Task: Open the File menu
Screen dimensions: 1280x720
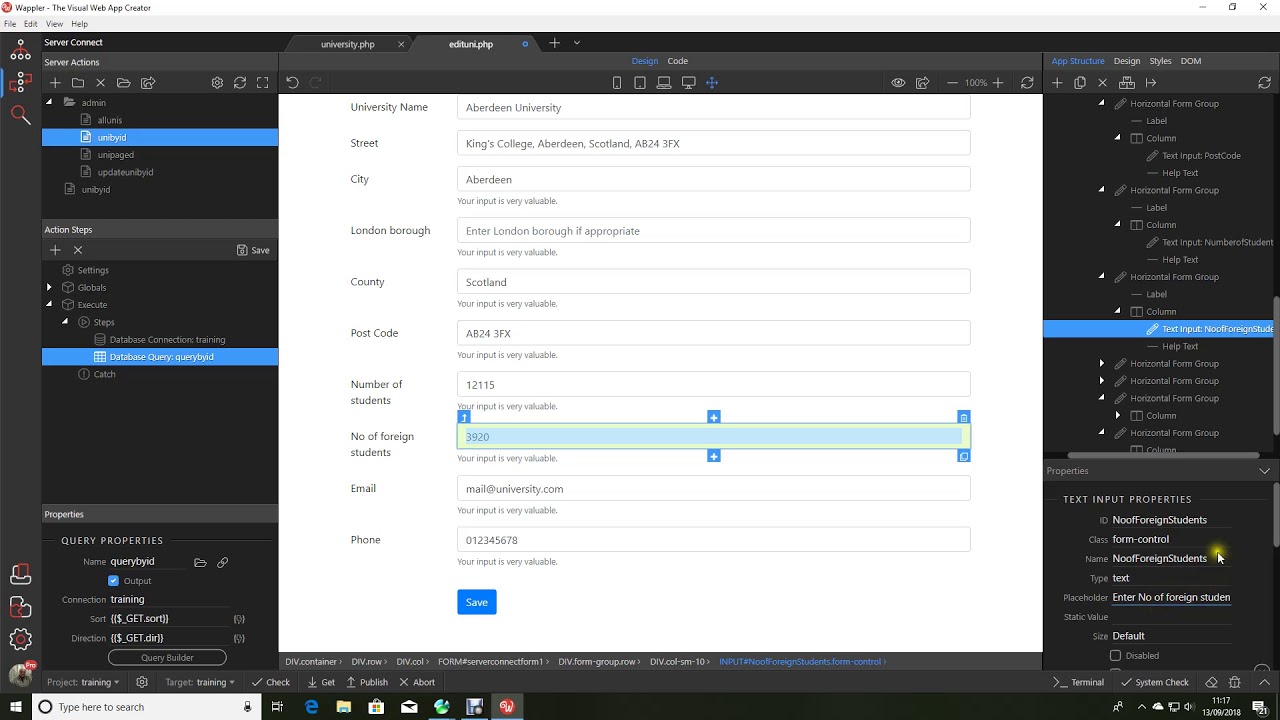Action: click(10, 24)
